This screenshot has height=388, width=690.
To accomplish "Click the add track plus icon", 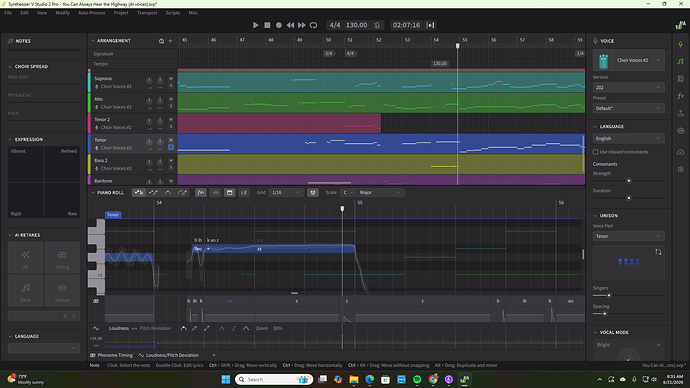I will [x=171, y=41].
